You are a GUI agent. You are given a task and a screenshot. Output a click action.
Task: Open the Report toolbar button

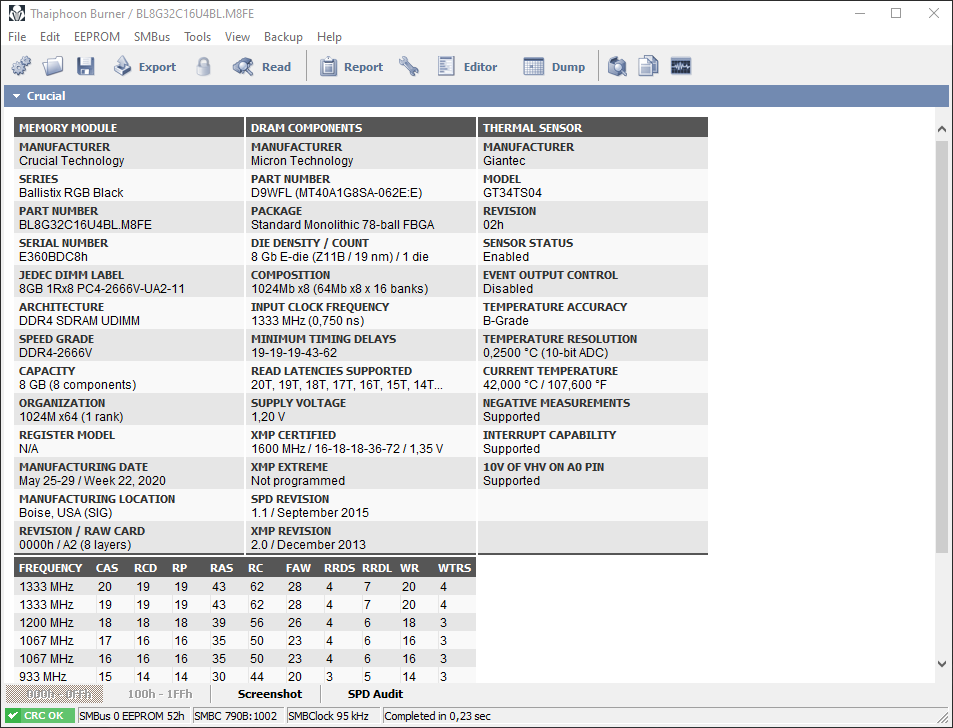(351, 66)
